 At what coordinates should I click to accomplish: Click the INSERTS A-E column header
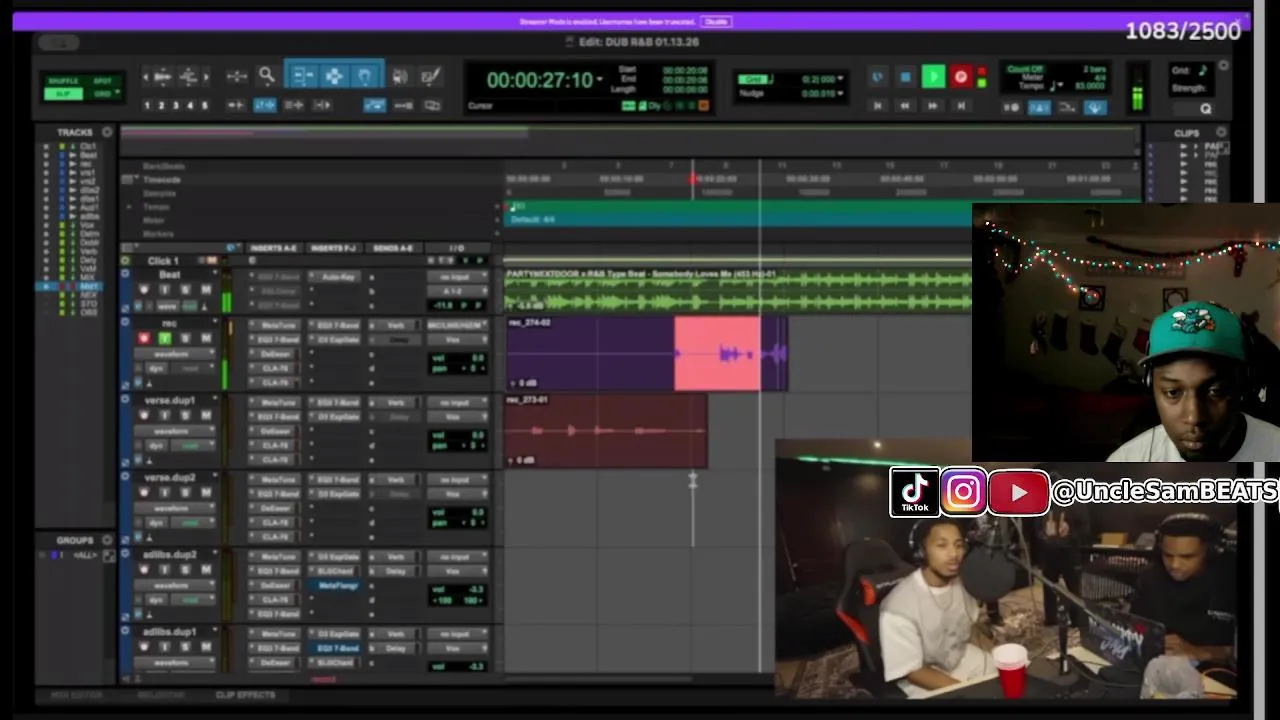coord(273,248)
